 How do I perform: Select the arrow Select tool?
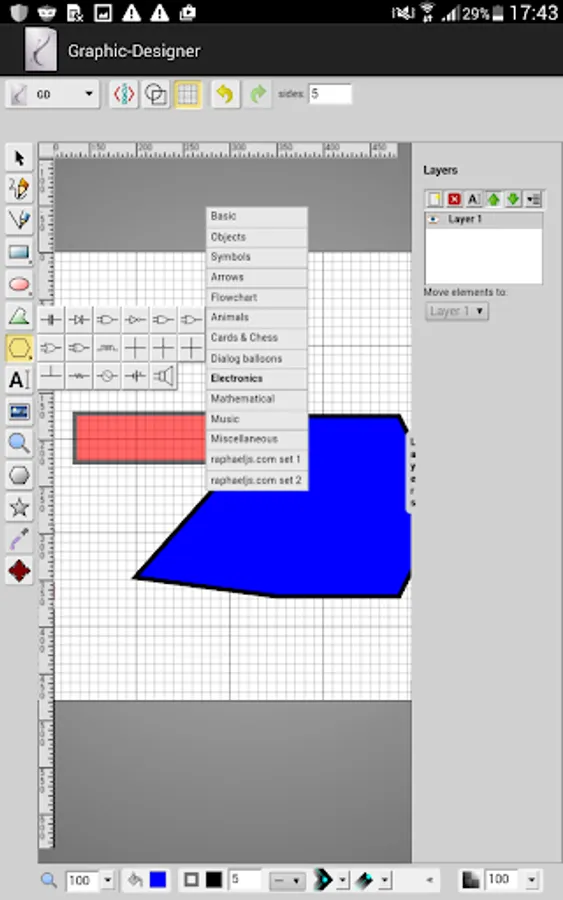(x=19, y=158)
